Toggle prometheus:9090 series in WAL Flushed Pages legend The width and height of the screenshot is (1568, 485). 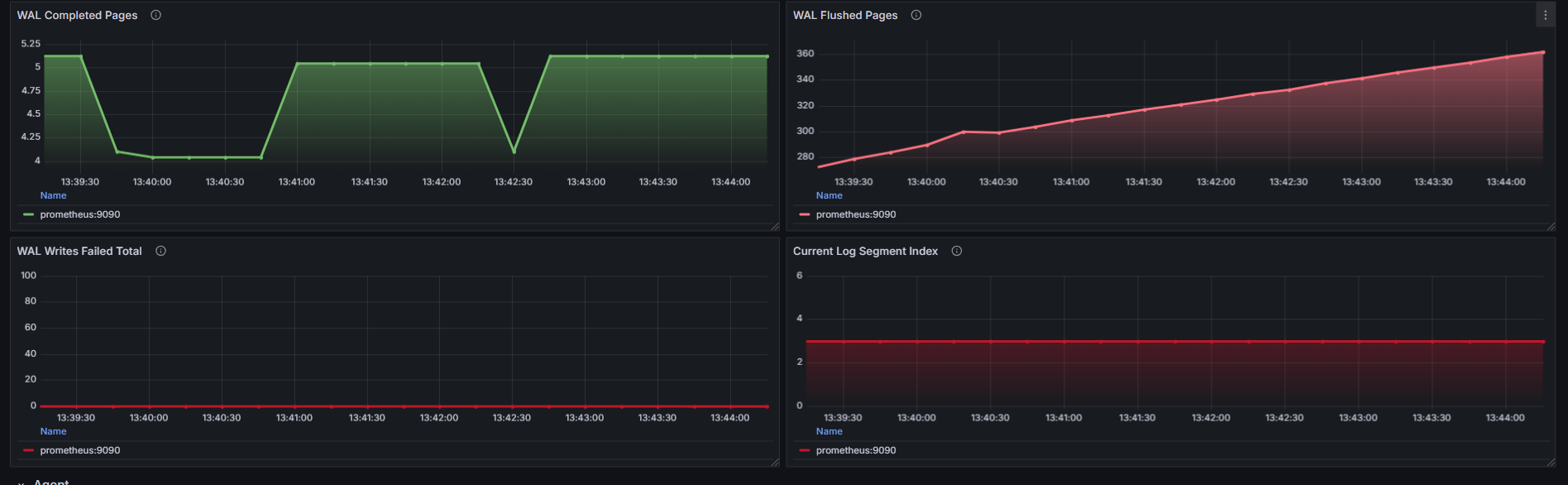pos(855,214)
